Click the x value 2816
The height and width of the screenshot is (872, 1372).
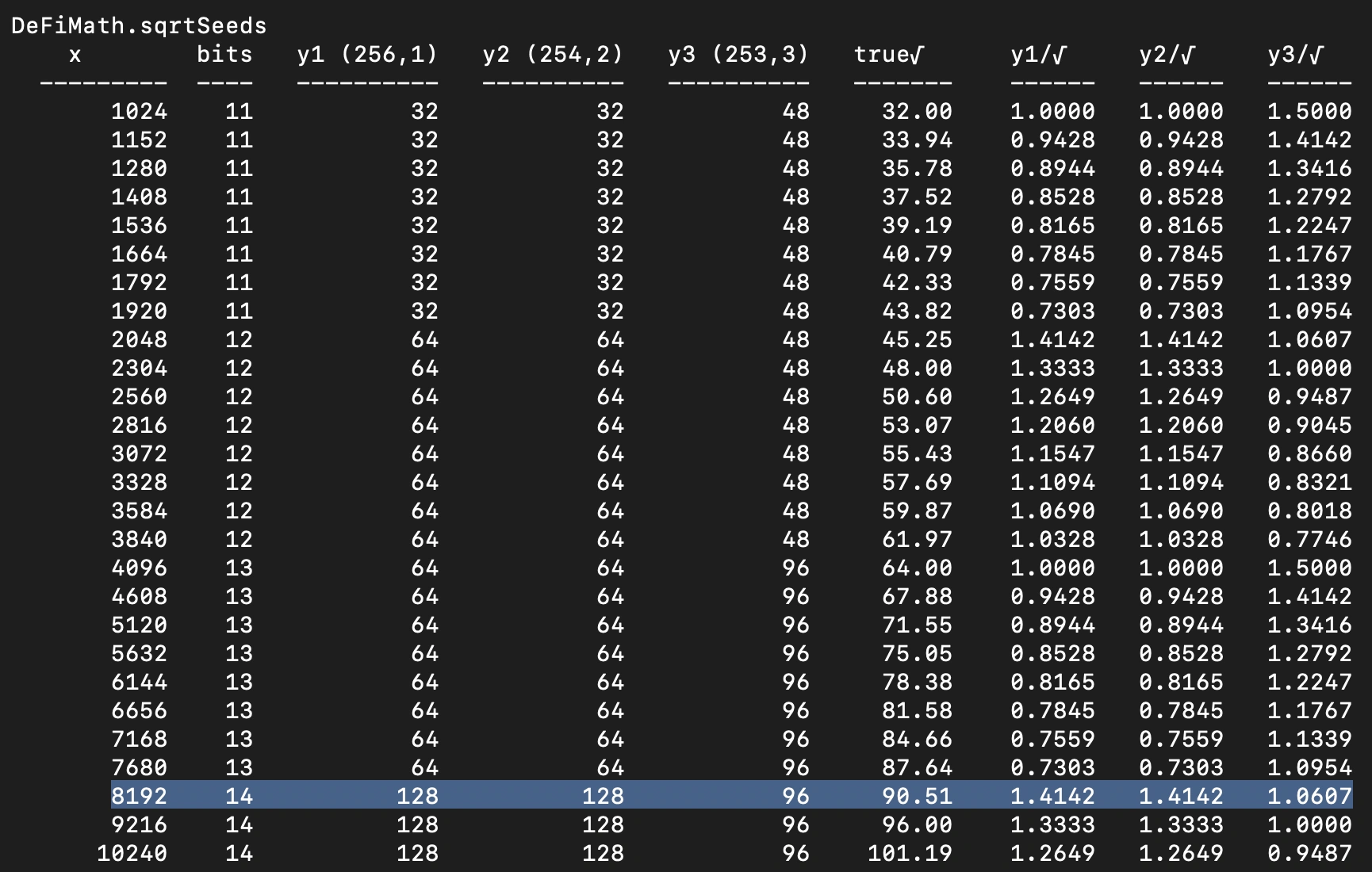tap(139, 426)
